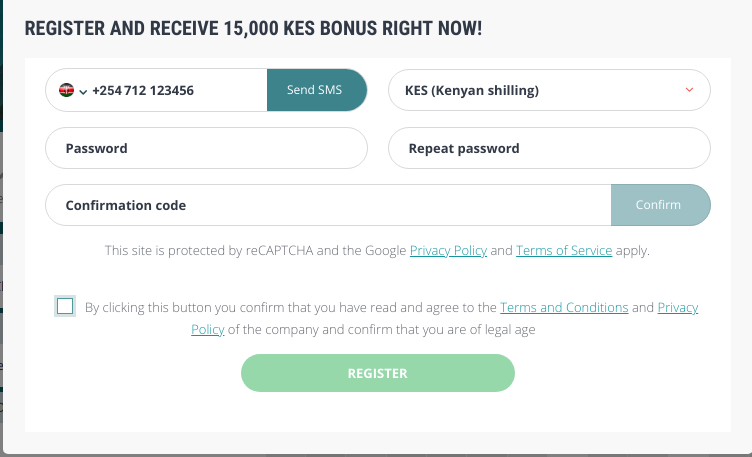Image resolution: width=752 pixels, height=457 pixels.
Task: Click the Kenya flag icon
Action: click(67, 90)
